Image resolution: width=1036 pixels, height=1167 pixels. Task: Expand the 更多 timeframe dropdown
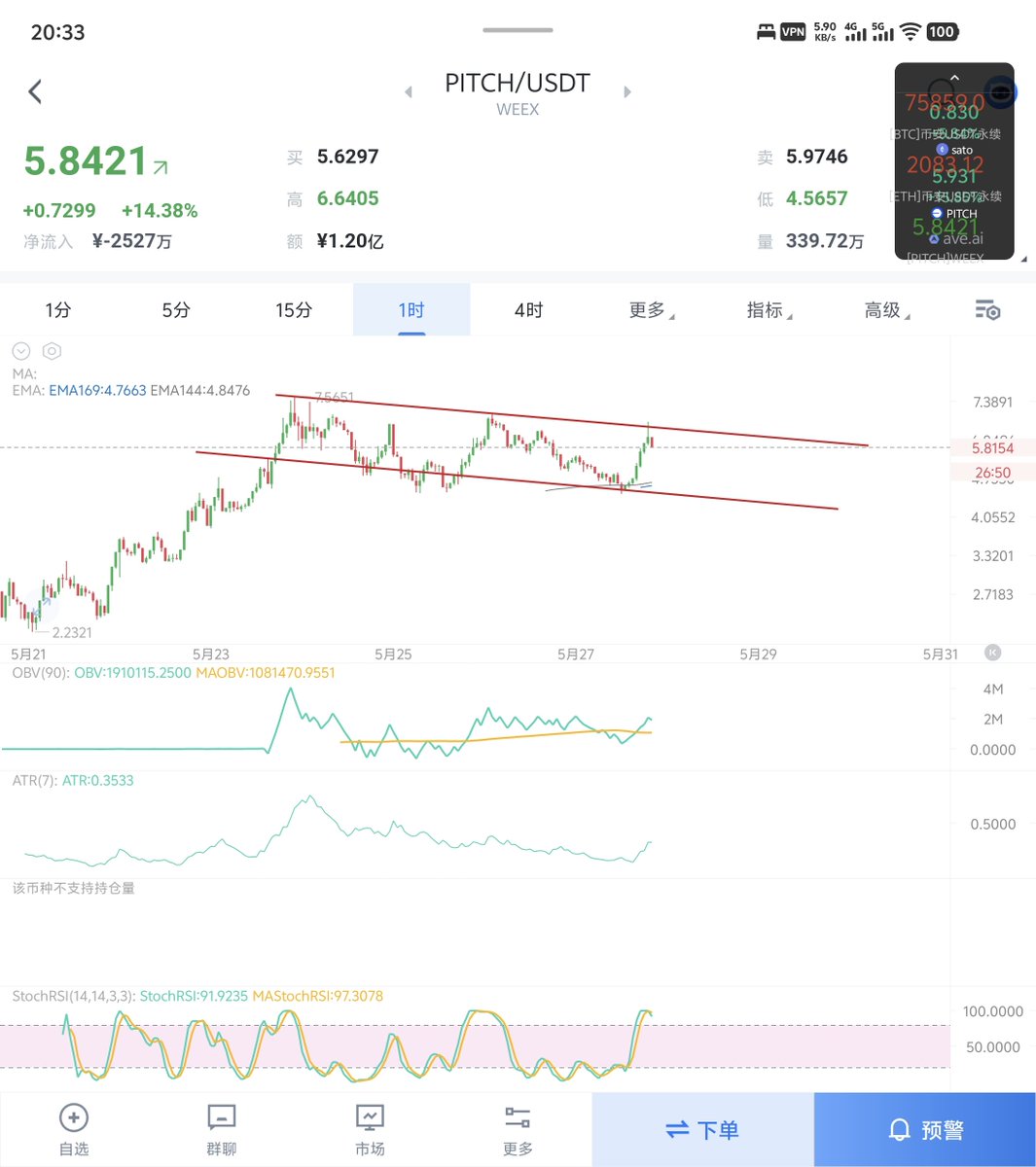click(x=651, y=310)
